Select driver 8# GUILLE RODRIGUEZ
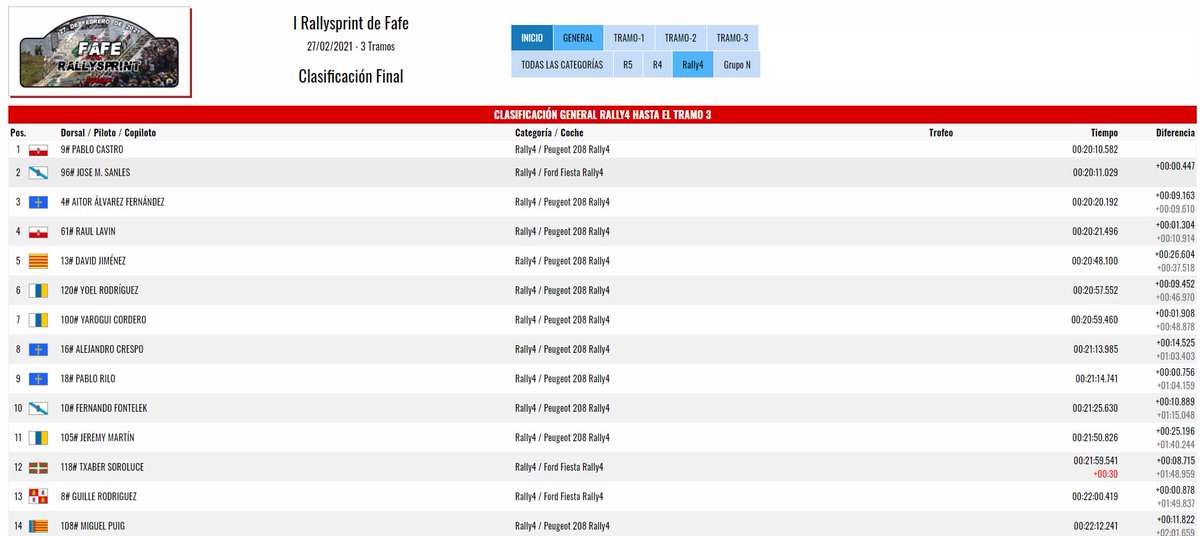1200x536 pixels. tap(98, 497)
